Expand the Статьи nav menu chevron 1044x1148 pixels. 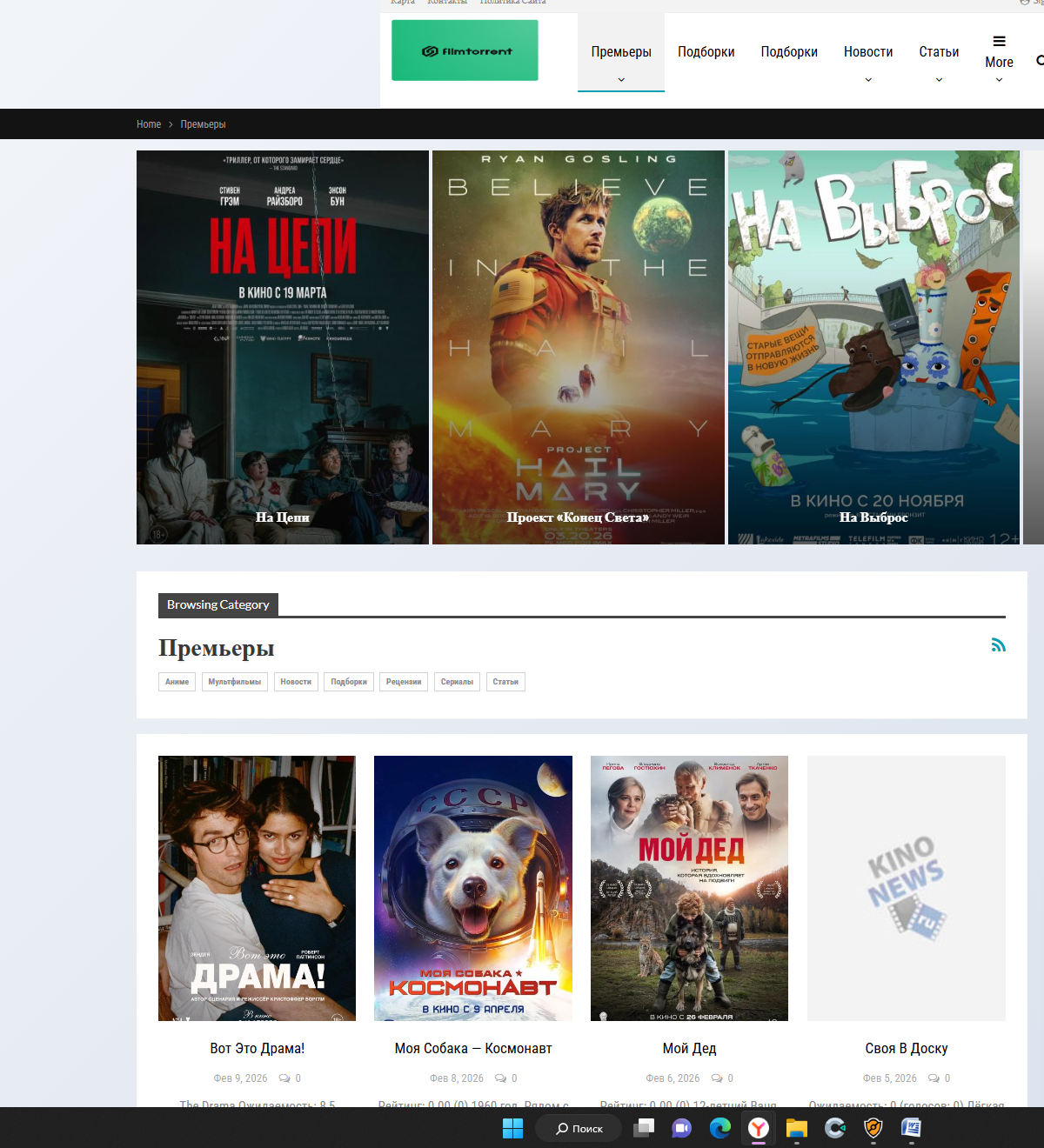coord(939,79)
